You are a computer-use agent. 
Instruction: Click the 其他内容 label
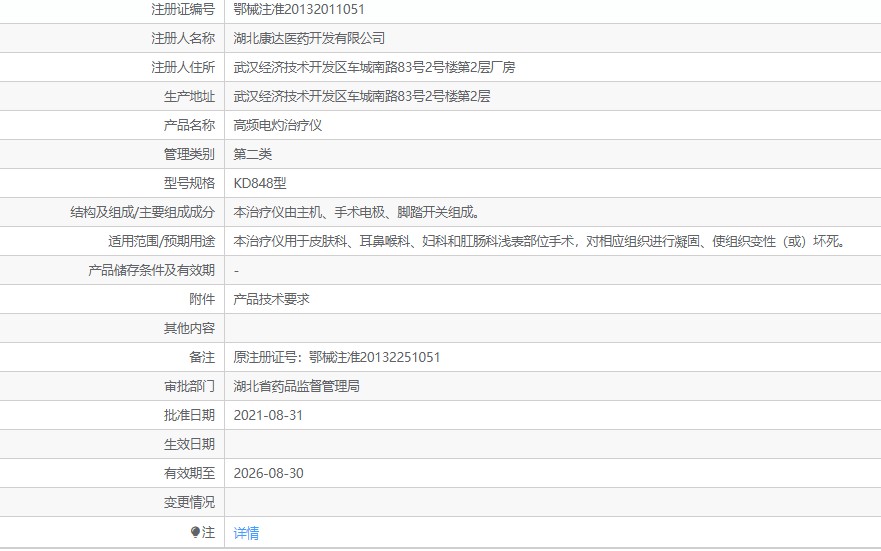(189, 328)
